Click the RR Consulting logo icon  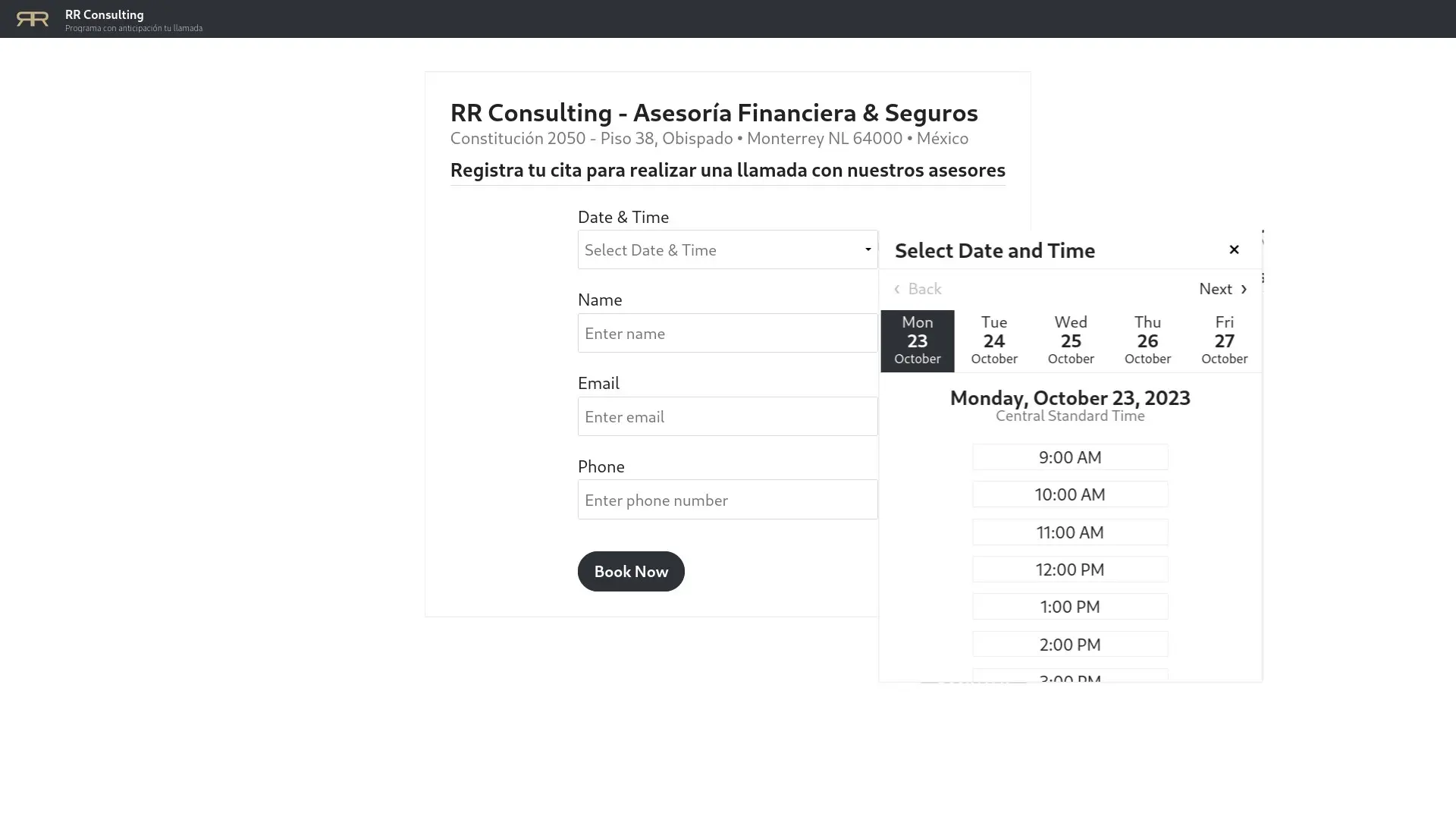(x=33, y=19)
